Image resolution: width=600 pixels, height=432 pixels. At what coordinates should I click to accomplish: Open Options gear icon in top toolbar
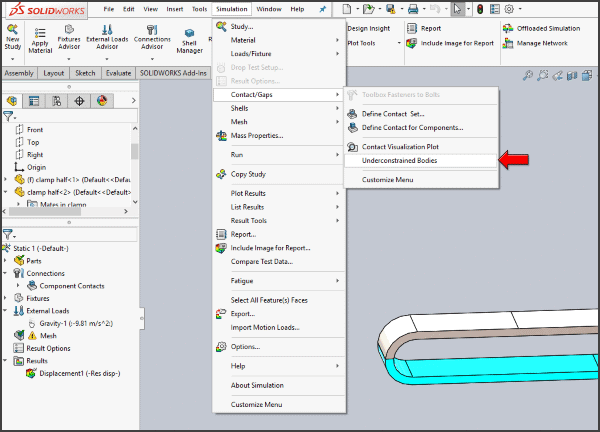coord(509,9)
